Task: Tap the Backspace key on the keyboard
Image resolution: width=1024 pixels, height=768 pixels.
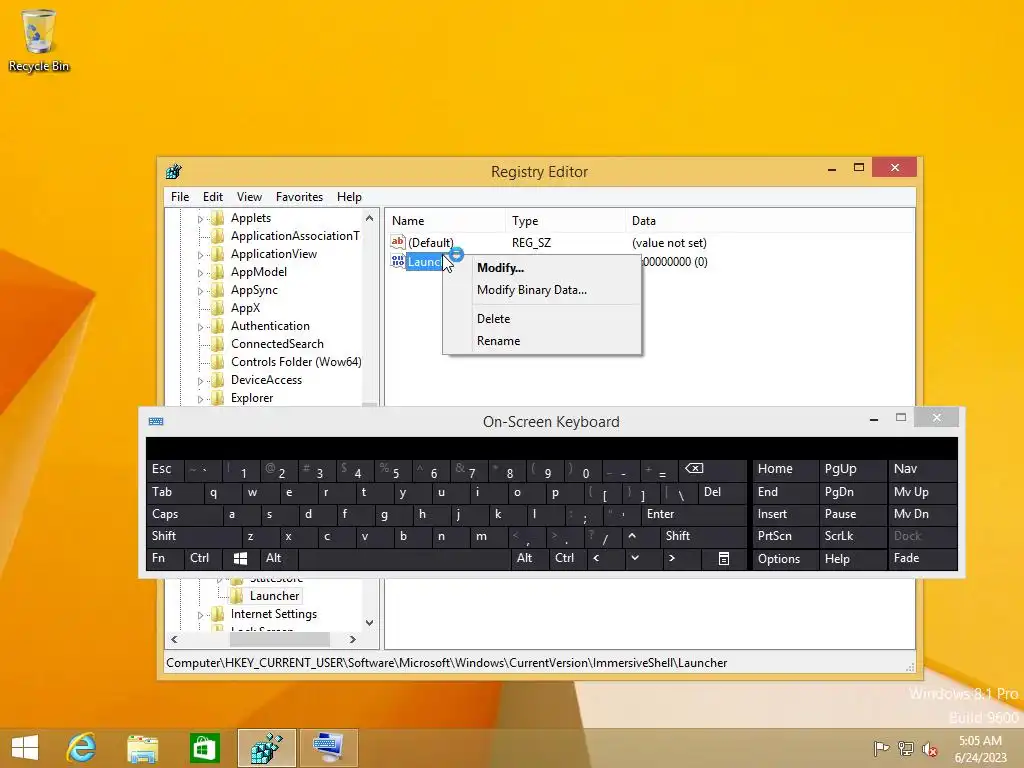Action: 712,470
